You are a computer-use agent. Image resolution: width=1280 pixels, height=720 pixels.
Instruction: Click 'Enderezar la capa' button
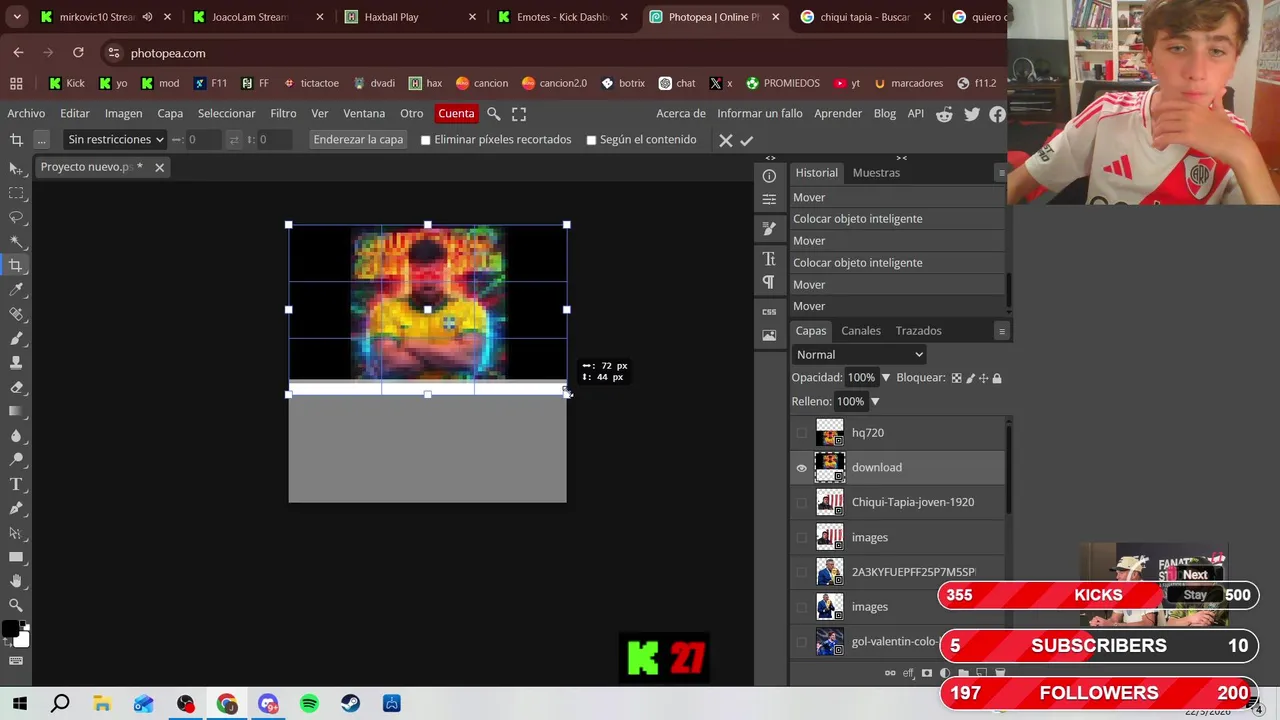pos(358,140)
